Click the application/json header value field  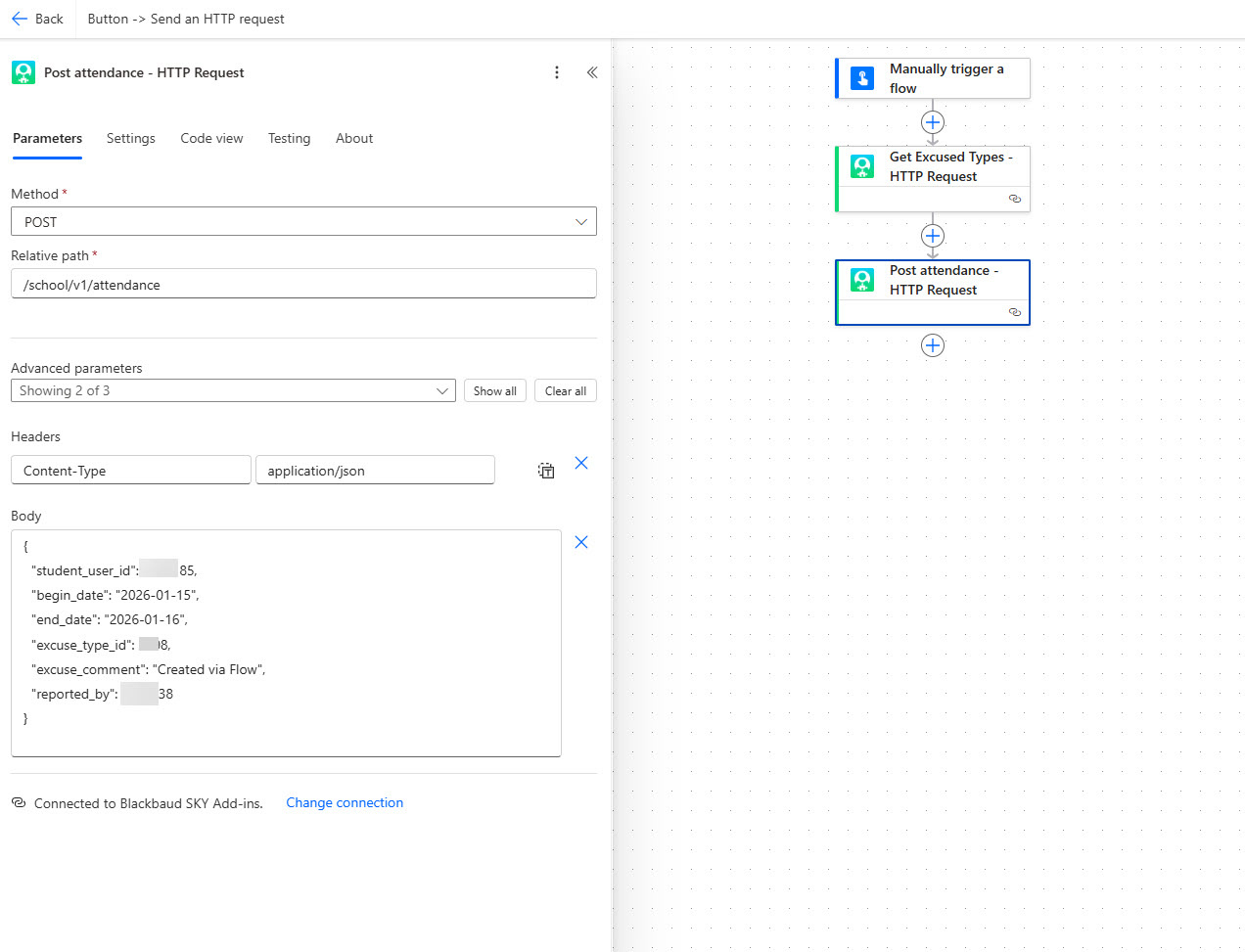375,470
